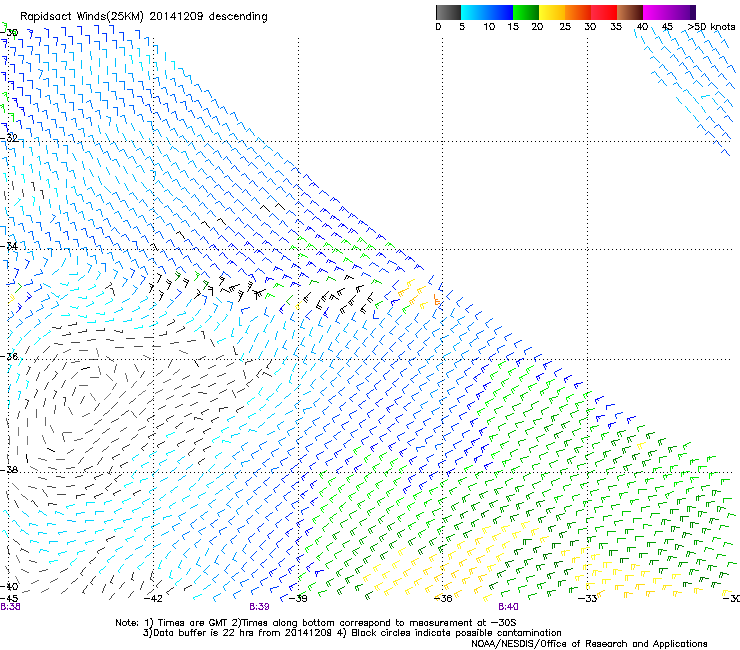The width and height of the screenshot is (740, 650).
Task: Click the gray 0-5 knots color swatch
Action: click(448, 12)
